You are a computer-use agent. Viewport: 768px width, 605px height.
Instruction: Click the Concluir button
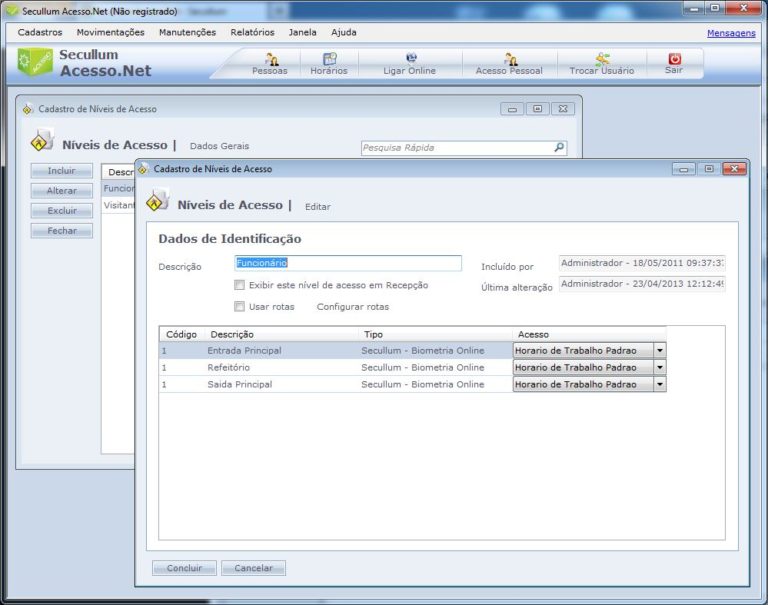tap(184, 568)
